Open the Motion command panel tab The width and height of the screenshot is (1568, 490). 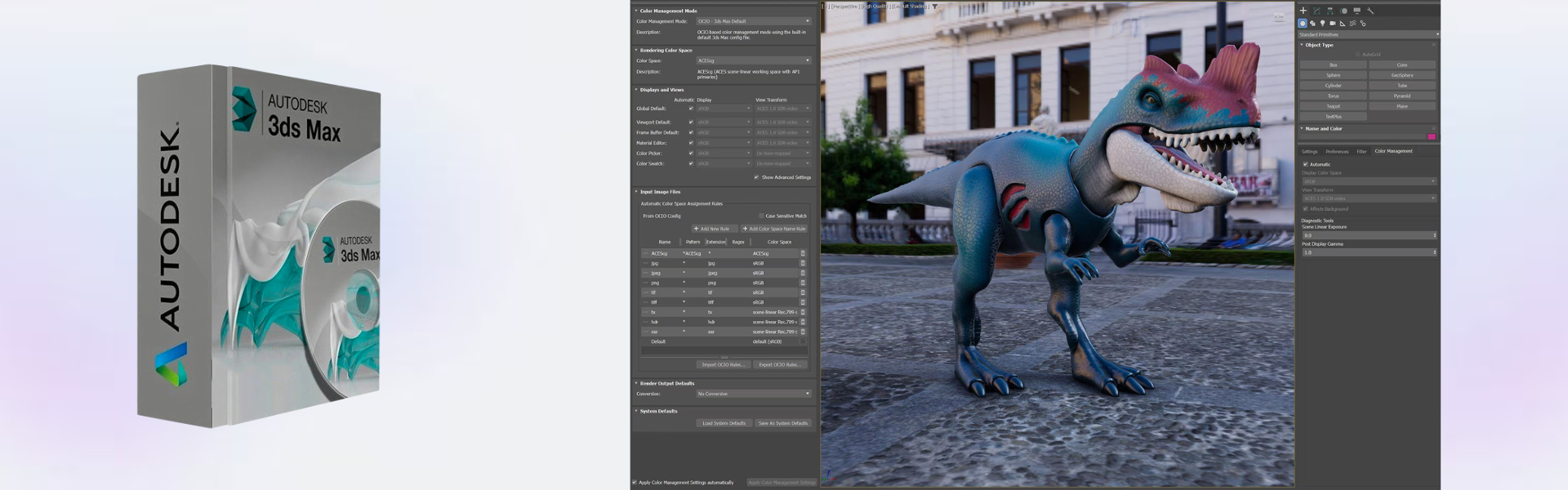coord(1343,11)
